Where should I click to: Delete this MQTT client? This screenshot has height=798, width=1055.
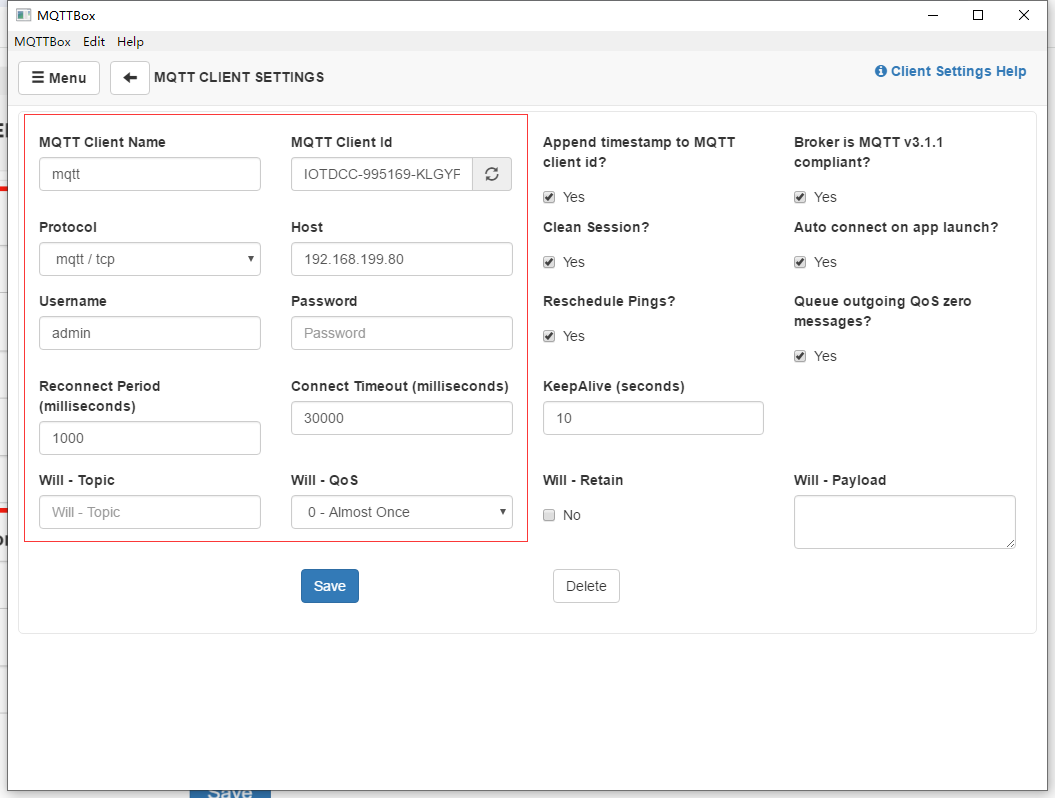tap(586, 586)
